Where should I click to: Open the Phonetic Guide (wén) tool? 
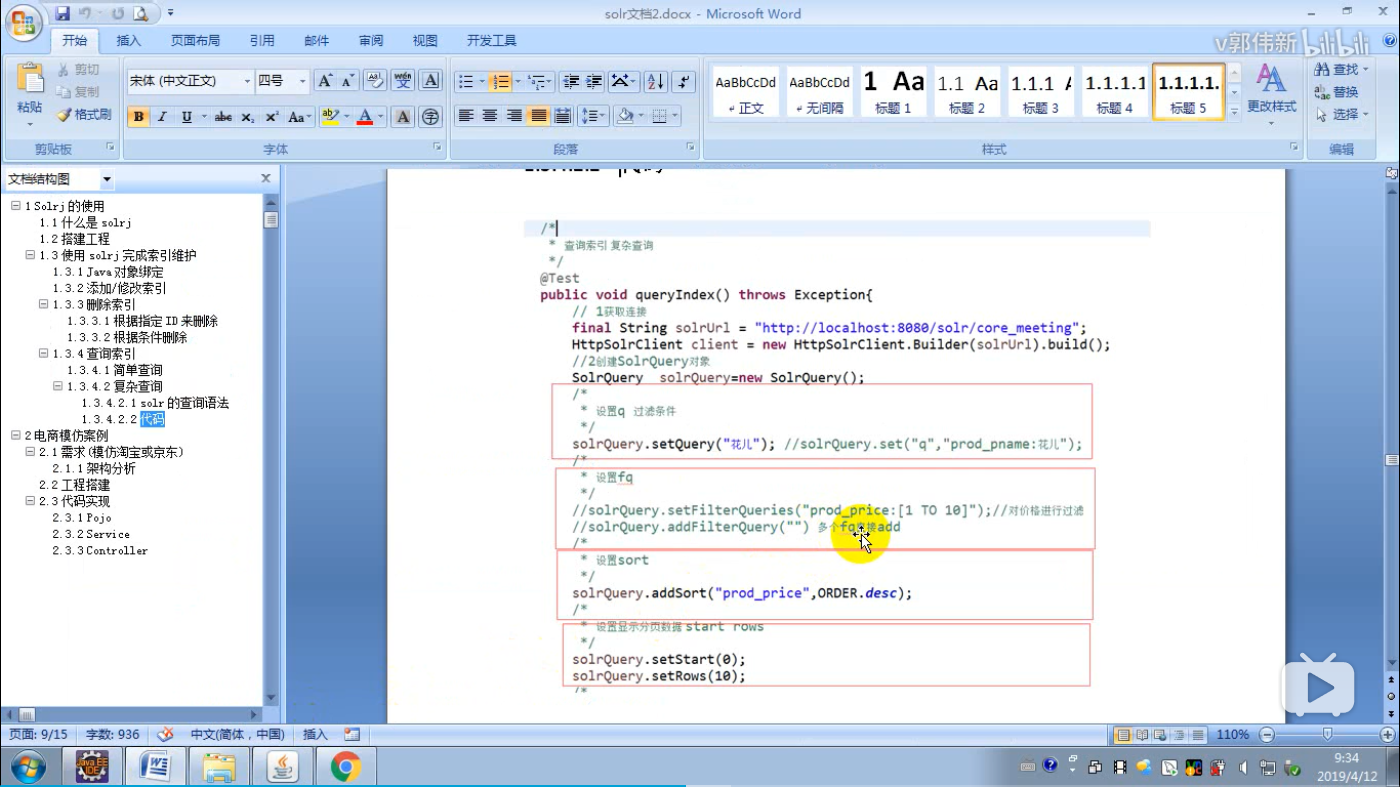[403, 81]
